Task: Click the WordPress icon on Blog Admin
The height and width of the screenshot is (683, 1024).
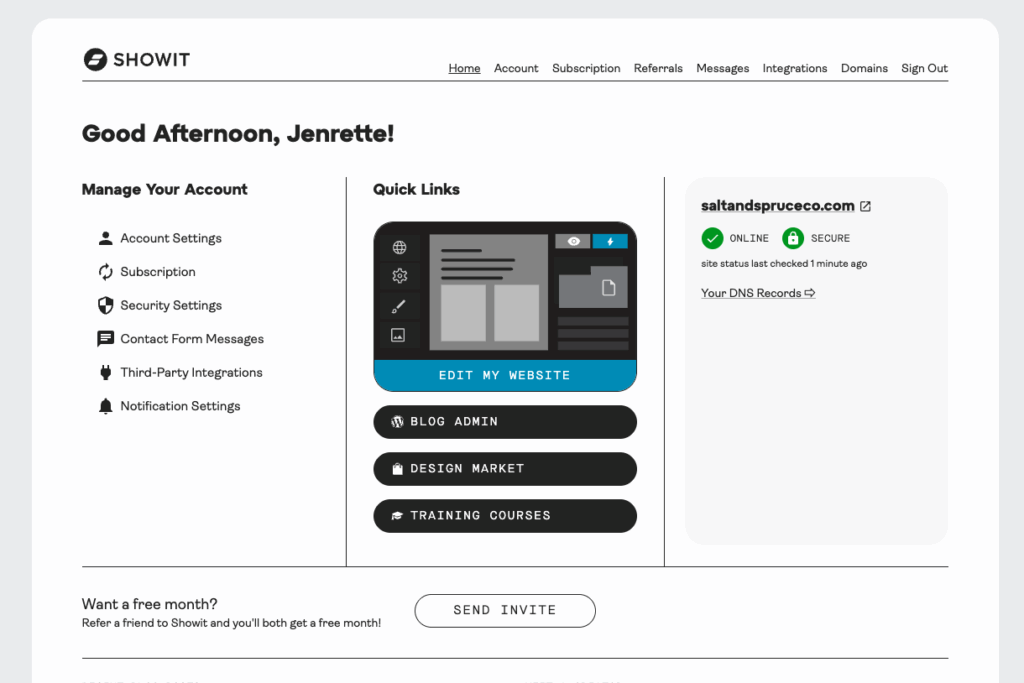Action: point(397,422)
